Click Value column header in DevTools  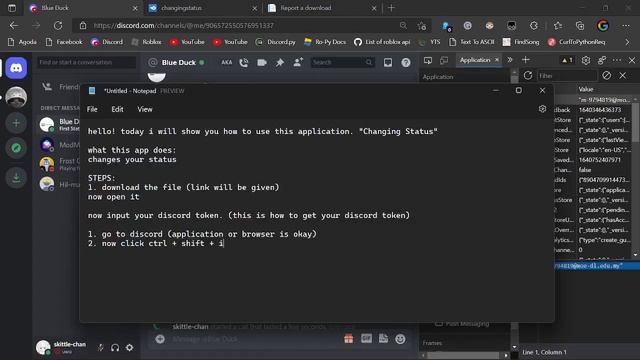(x=586, y=89)
